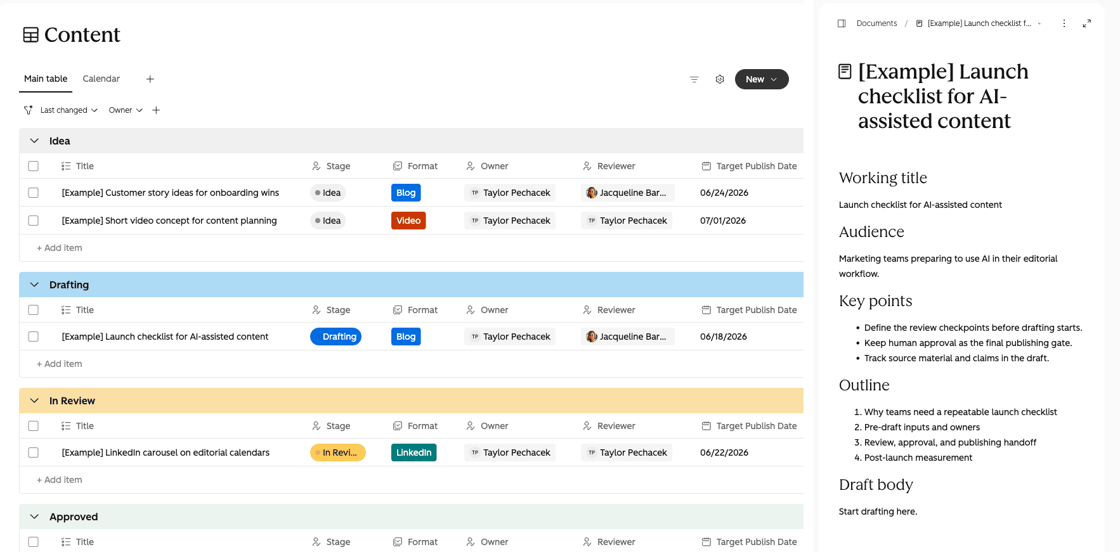
Task: Click the Title column icon in Idea group
Action: pos(66,166)
